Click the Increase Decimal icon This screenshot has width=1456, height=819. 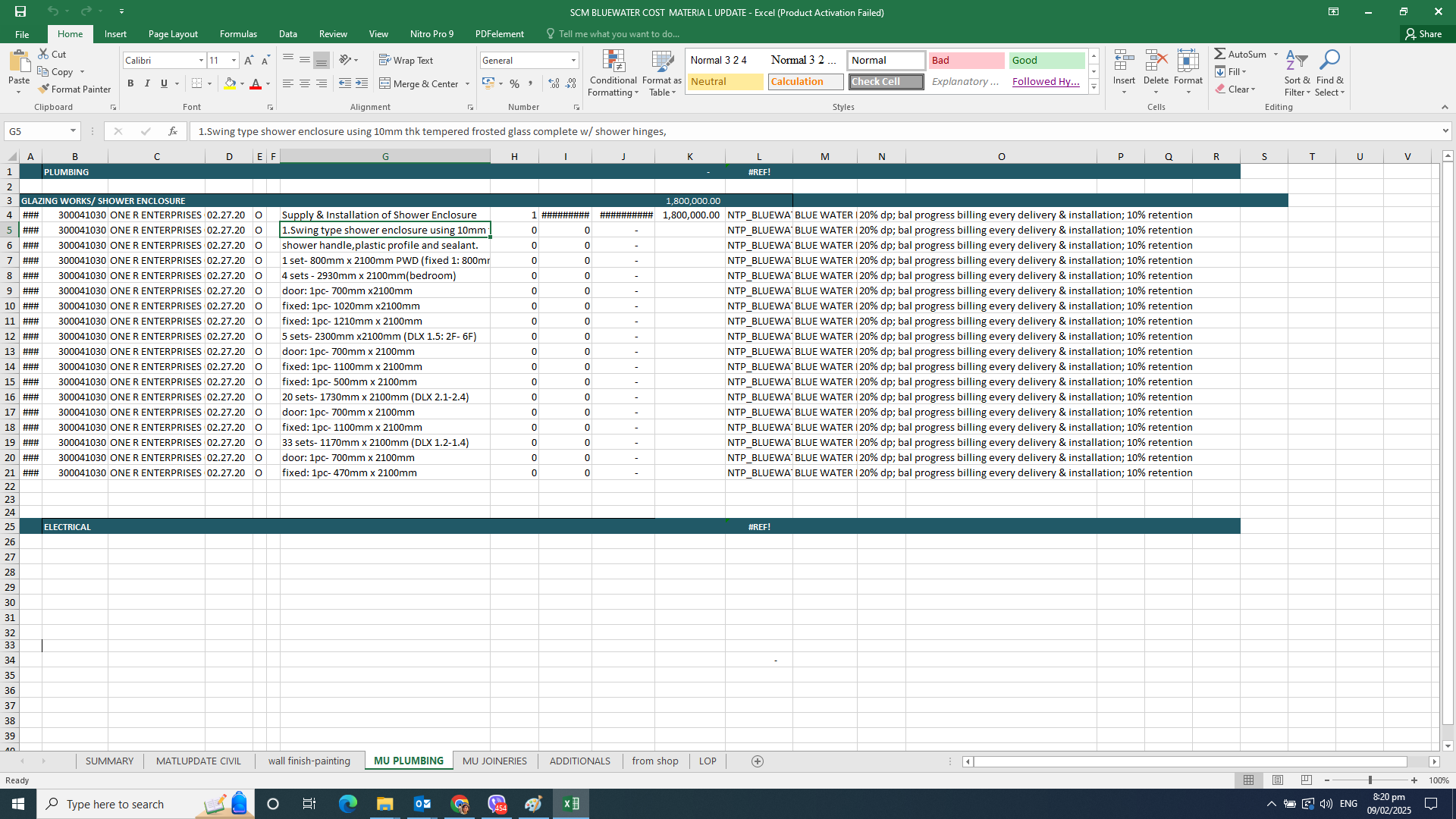[x=554, y=83]
